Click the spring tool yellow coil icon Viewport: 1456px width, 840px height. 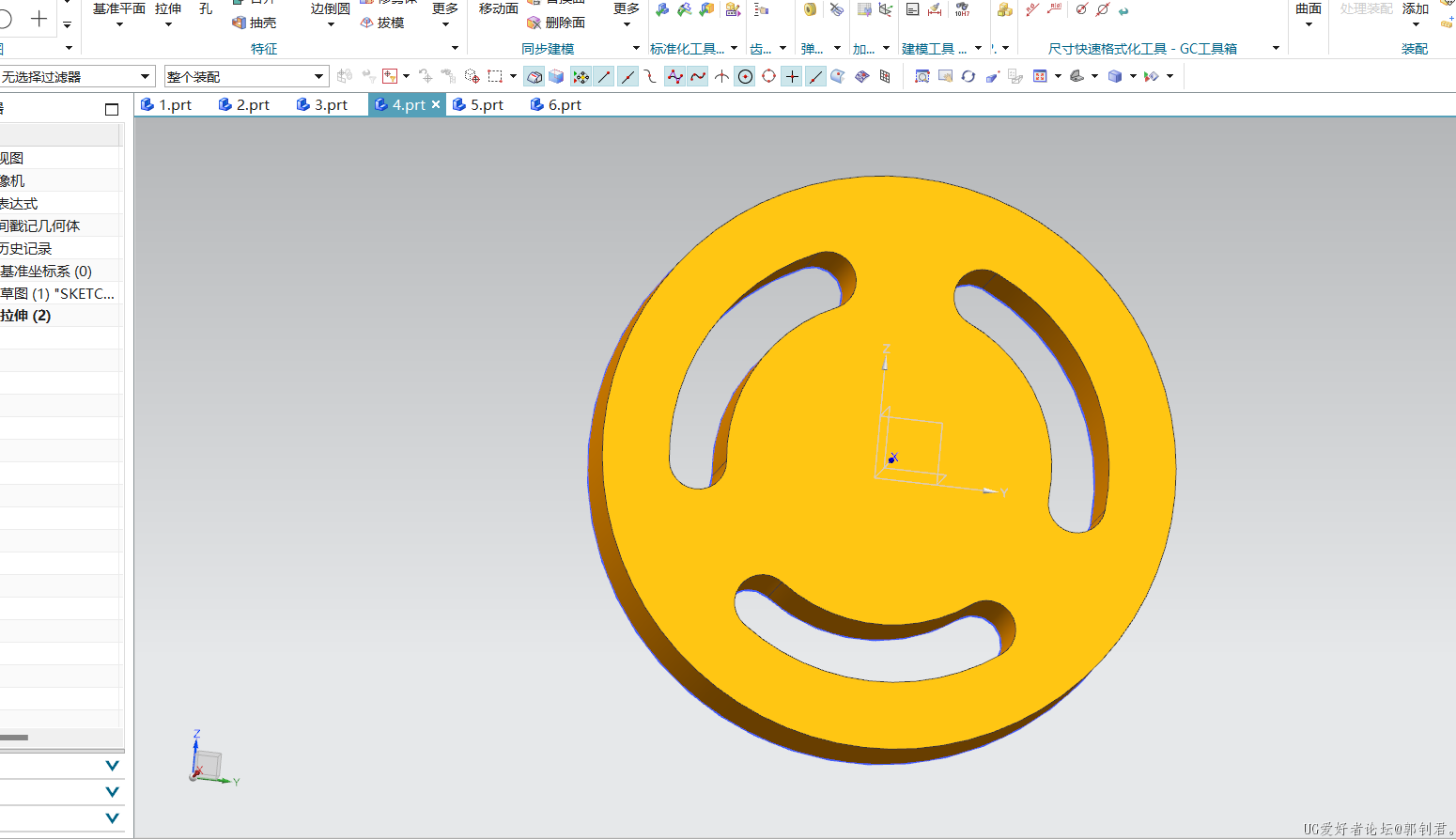[810, 9]
